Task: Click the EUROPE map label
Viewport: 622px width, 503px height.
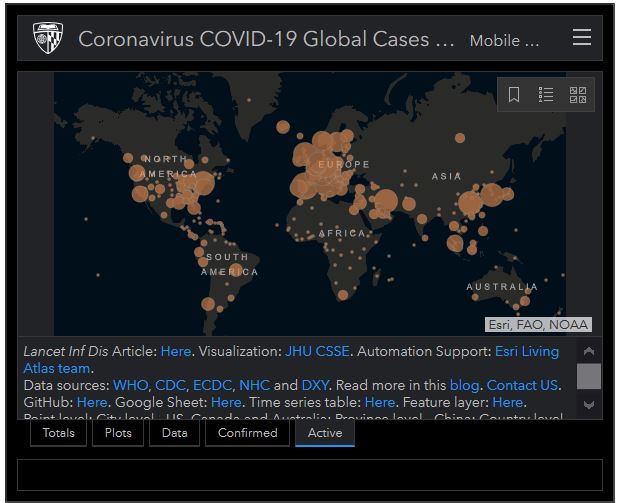Action: (344, 164)
